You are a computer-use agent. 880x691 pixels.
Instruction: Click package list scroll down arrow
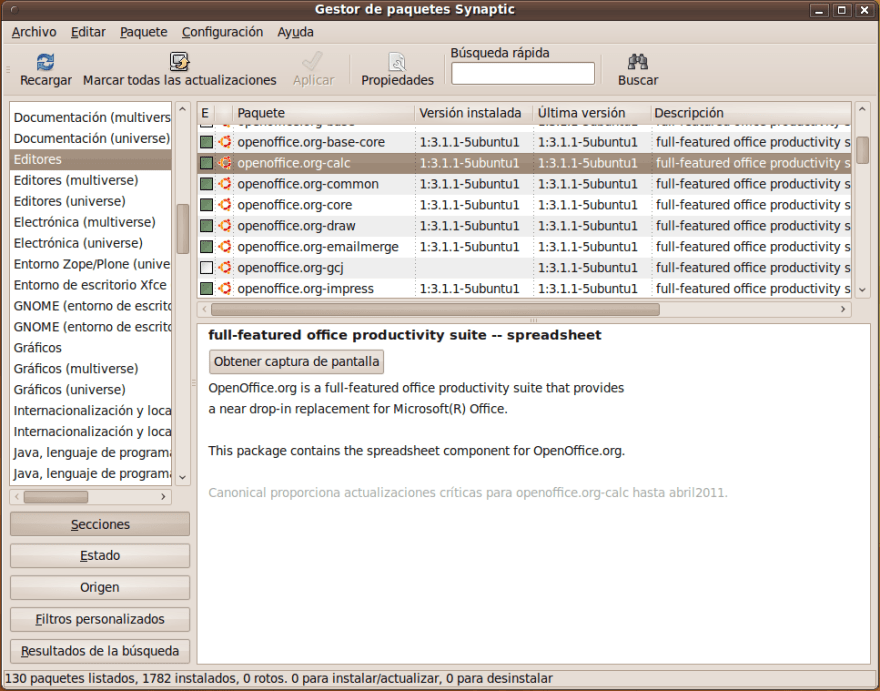[x=863, y=290]
